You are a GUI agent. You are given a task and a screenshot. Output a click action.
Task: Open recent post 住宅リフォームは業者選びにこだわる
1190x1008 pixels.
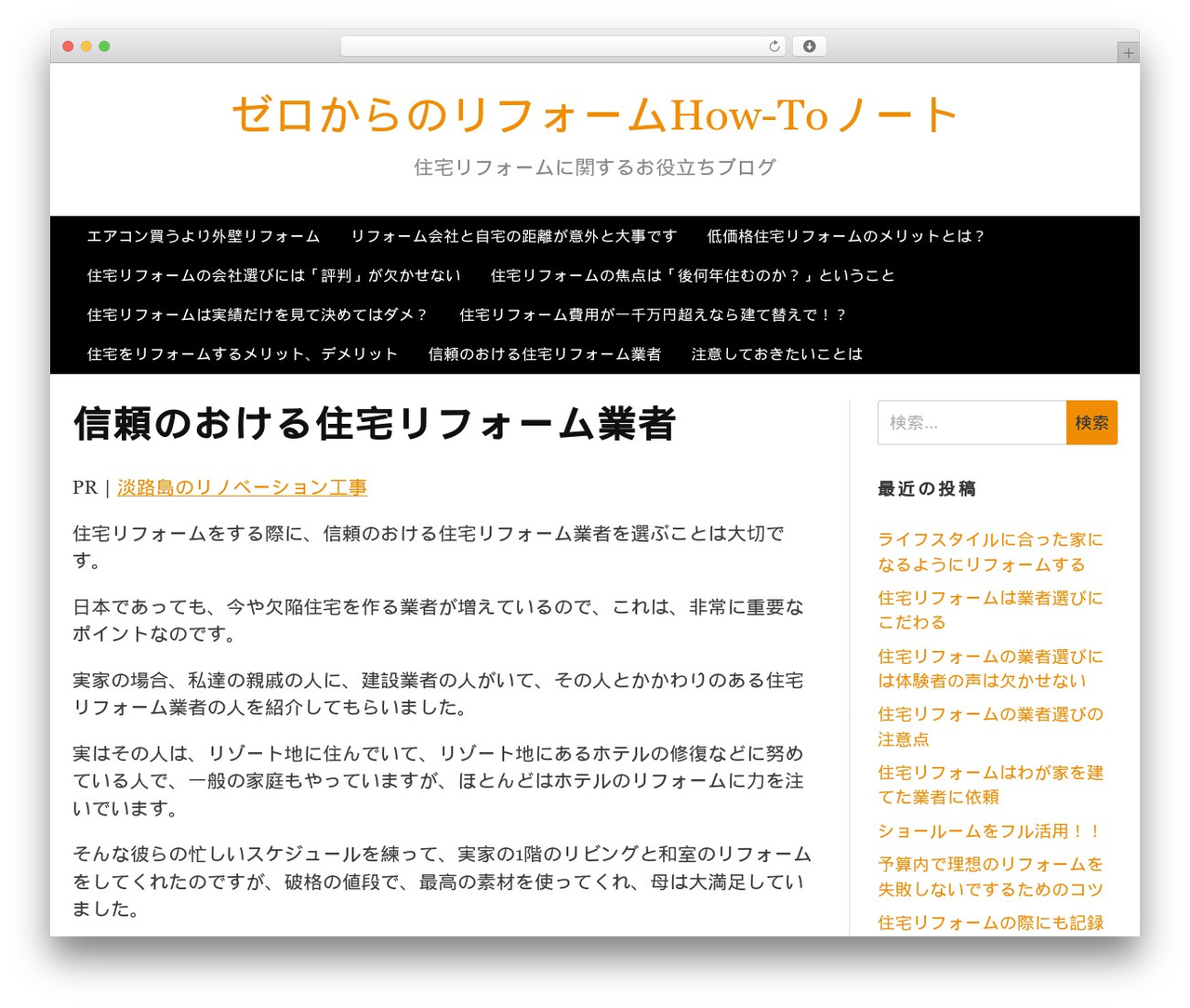[x=991, y=610]
